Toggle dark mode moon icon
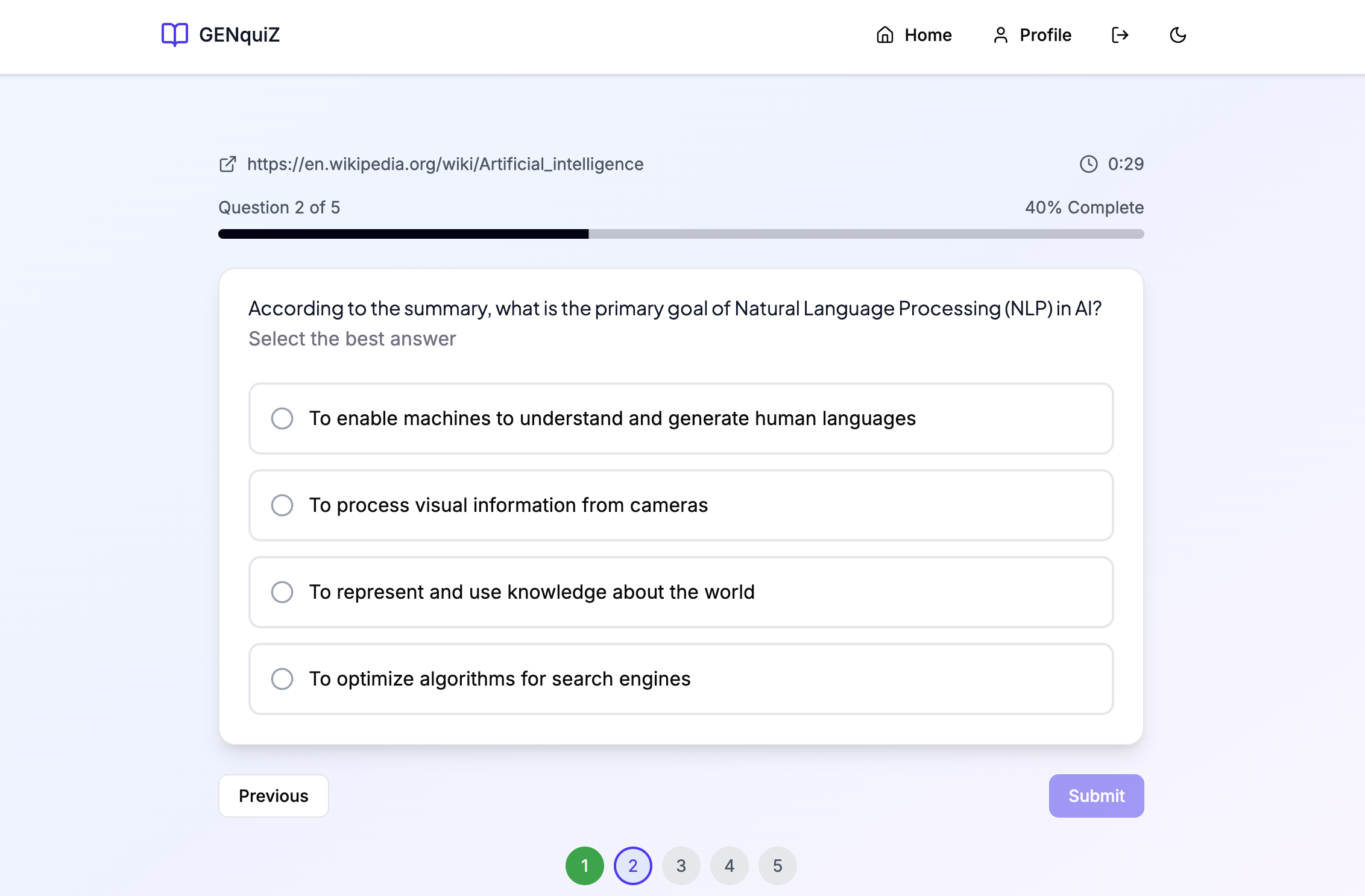 pos(1177,35)
